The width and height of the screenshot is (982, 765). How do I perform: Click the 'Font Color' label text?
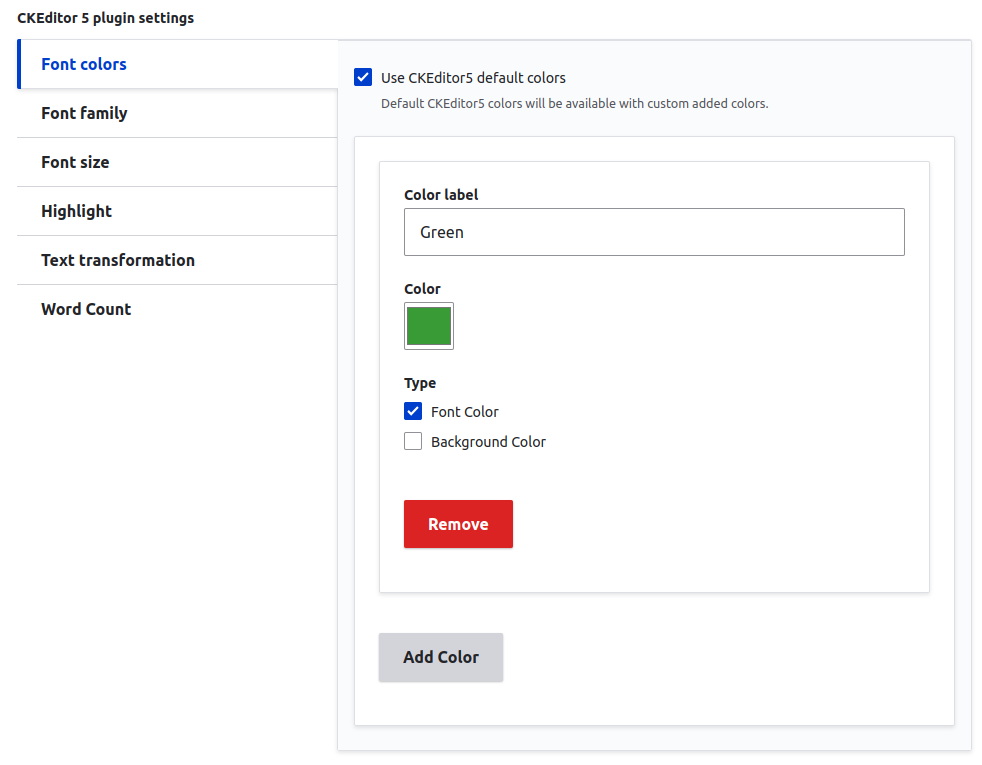click(465, 412)
